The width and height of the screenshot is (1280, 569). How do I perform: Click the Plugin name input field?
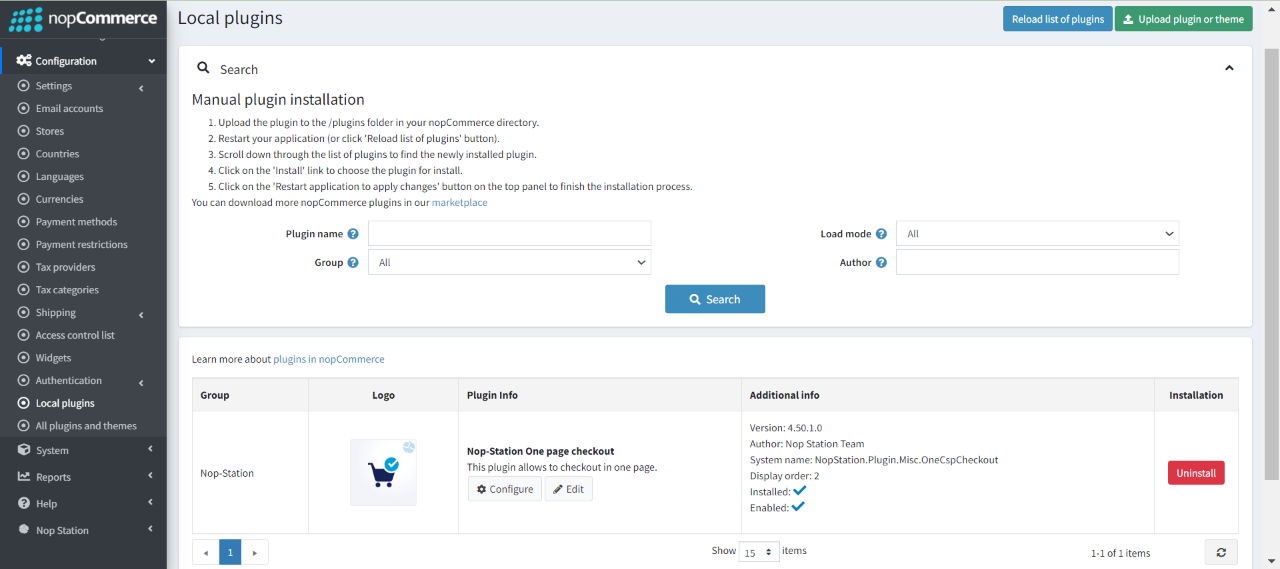click(509, 234)
